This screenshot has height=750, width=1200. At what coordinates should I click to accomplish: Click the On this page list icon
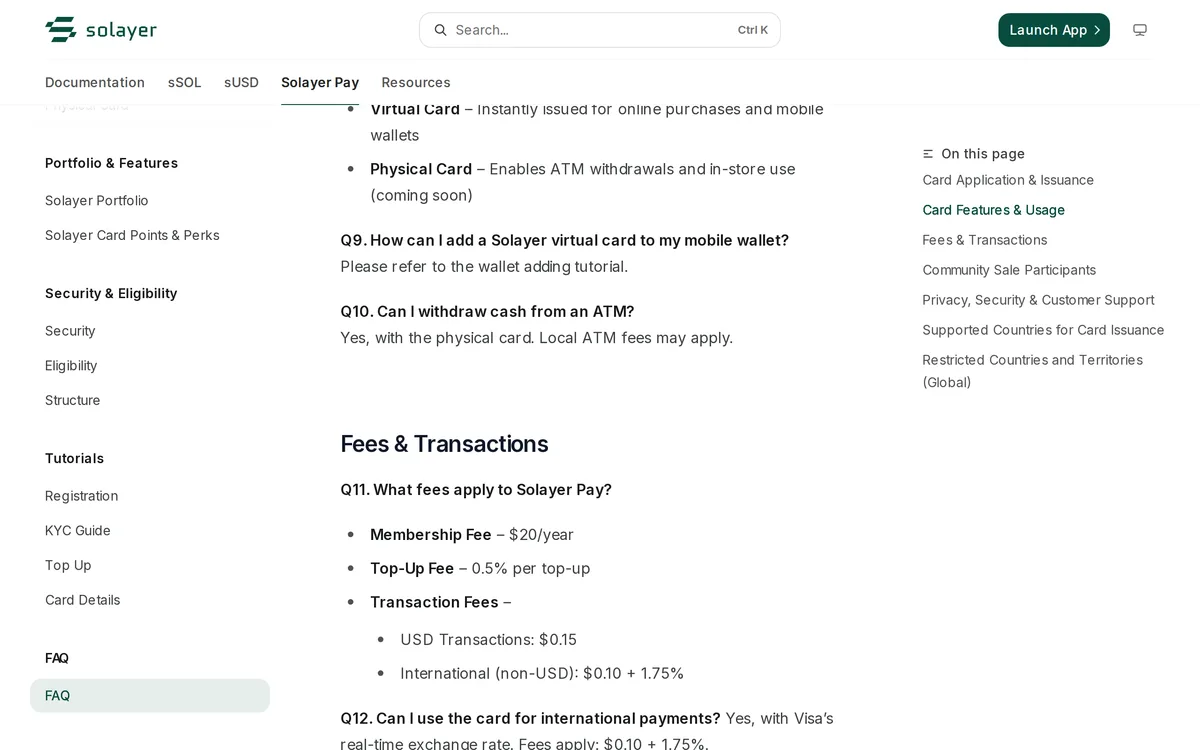[x=928, y=154]
